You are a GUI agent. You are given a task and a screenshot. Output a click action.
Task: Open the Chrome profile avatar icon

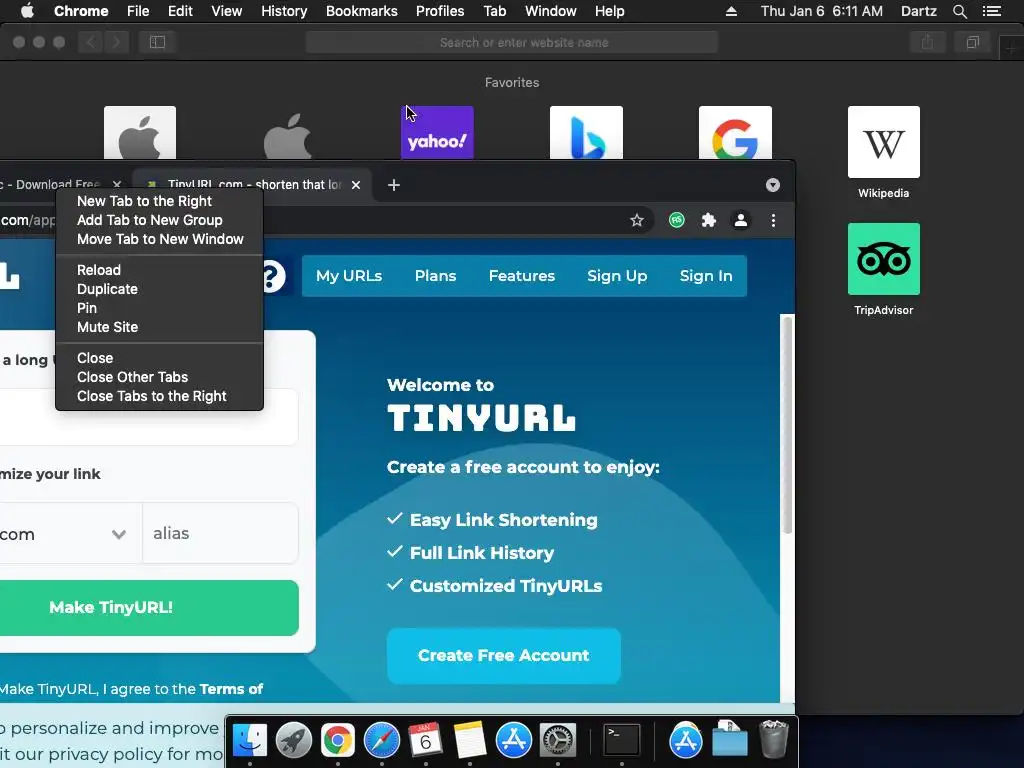(x=741, y=220)
